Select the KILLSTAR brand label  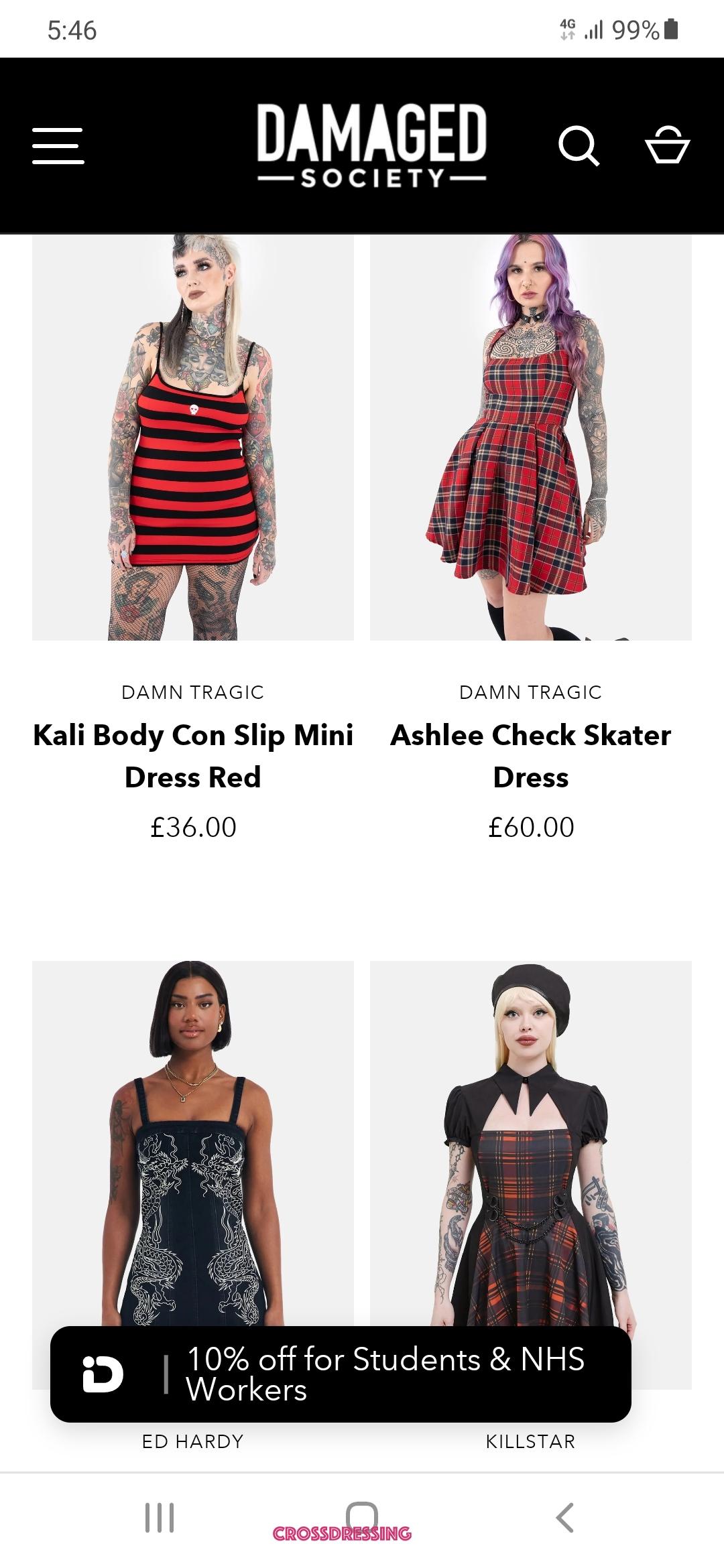[531, 1441]
